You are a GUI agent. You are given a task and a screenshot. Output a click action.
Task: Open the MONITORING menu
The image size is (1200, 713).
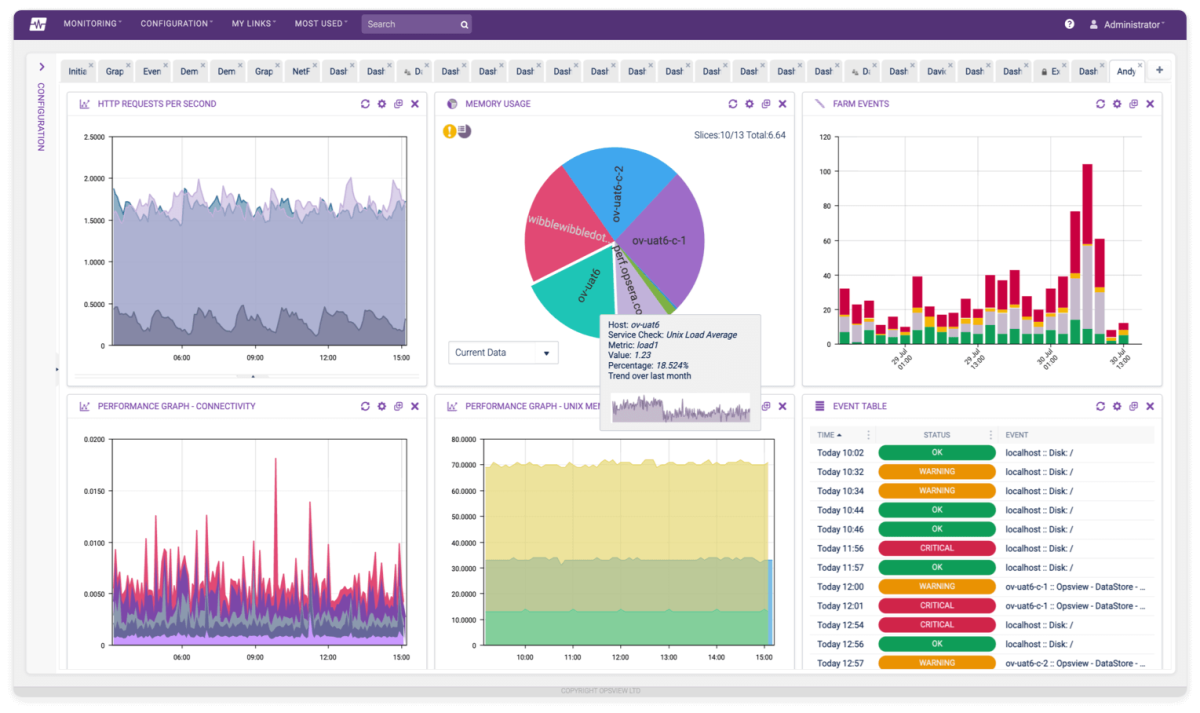point(91,23)
